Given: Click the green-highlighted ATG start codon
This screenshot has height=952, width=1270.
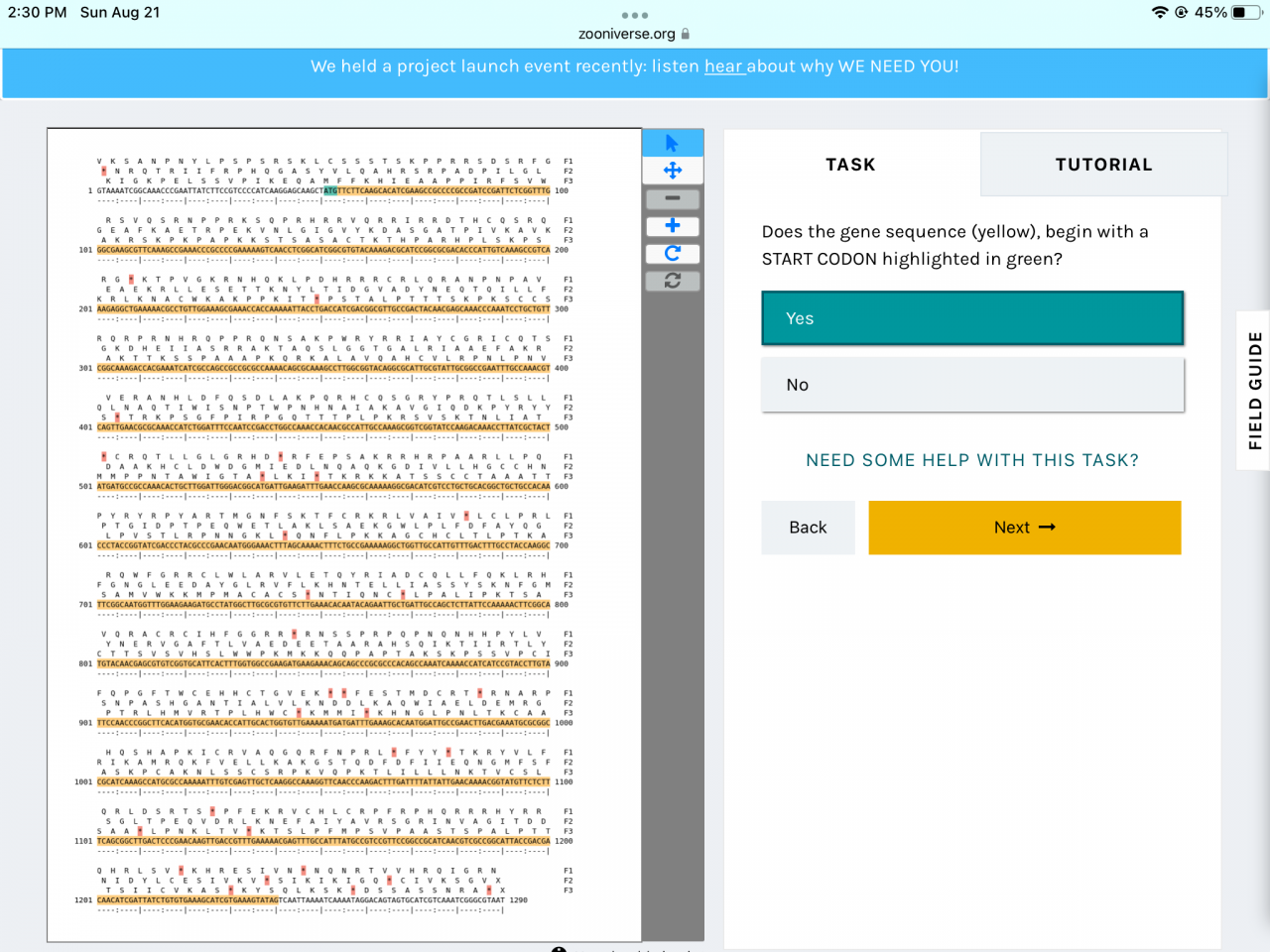Looking at the screenshot, I should click(331, 190).
